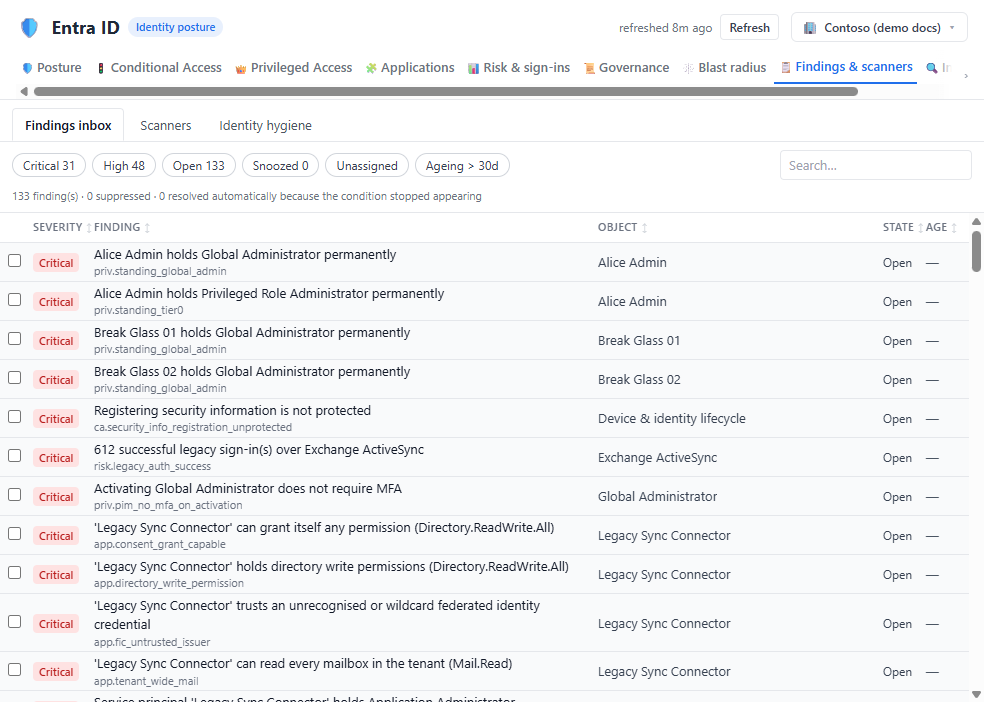Click the Exchange ActiveSync object cell
This screenshot has height=702, width=984.
(x=657, y=457)
